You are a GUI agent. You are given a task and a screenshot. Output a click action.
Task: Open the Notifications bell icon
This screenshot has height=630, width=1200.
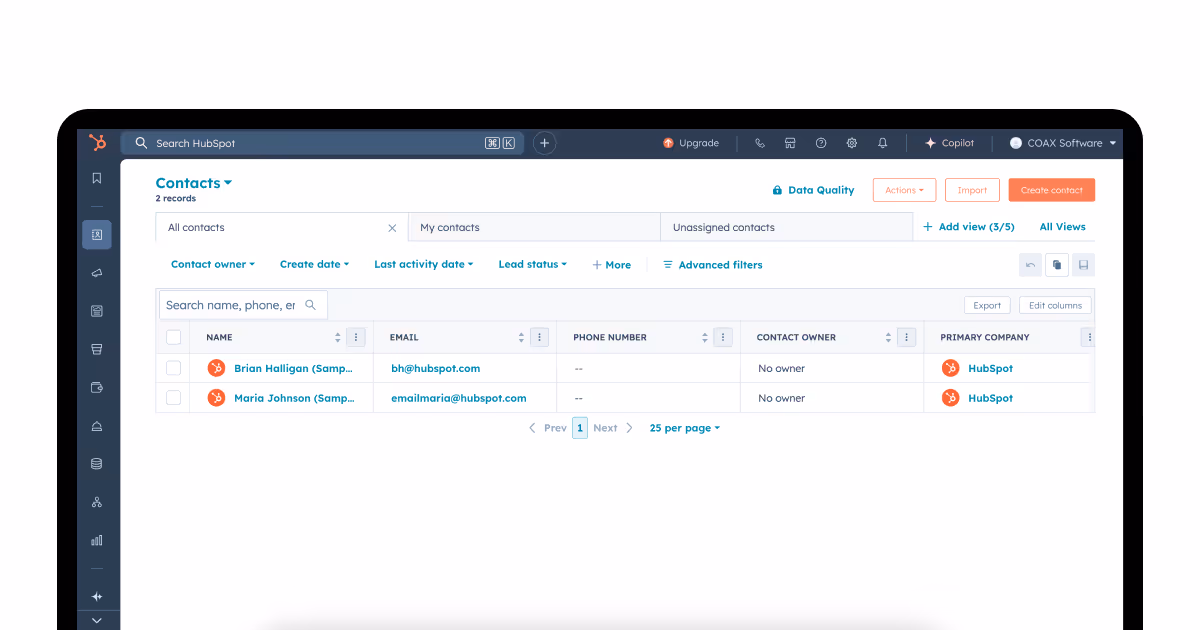click(882, 143)
